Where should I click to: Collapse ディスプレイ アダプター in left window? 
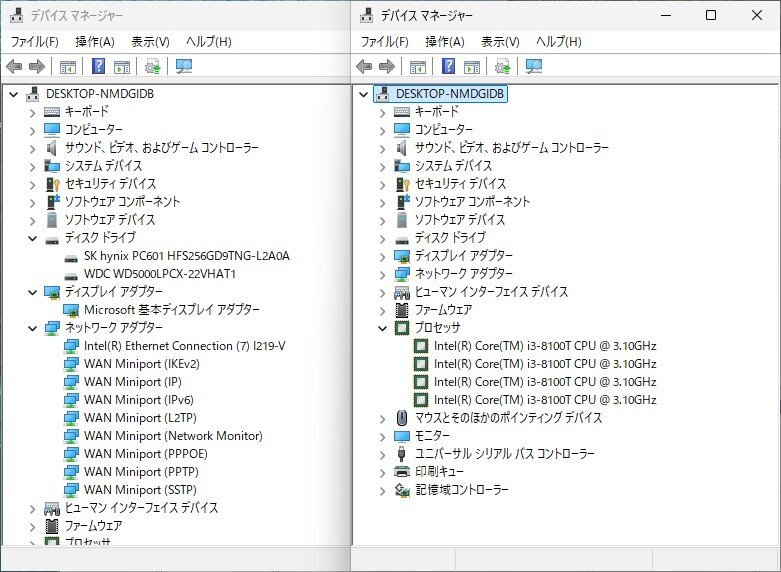coord(33,292)
